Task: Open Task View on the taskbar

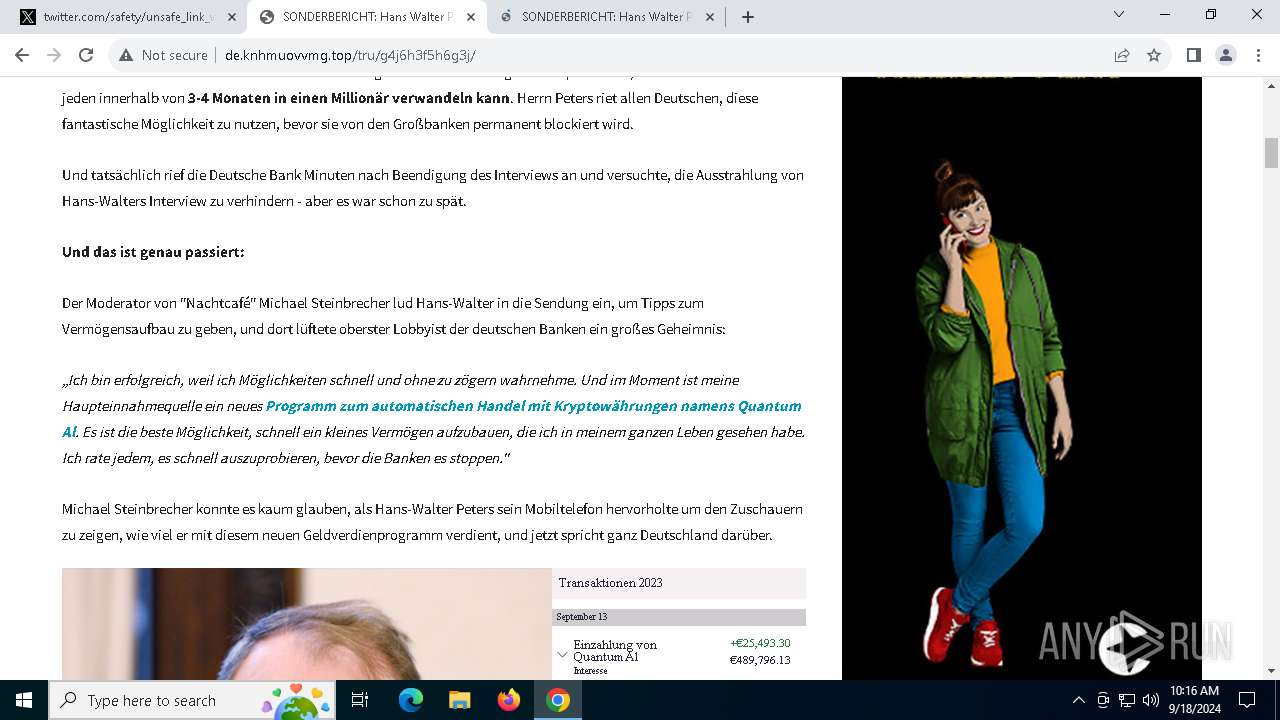Action: point(360,700)
